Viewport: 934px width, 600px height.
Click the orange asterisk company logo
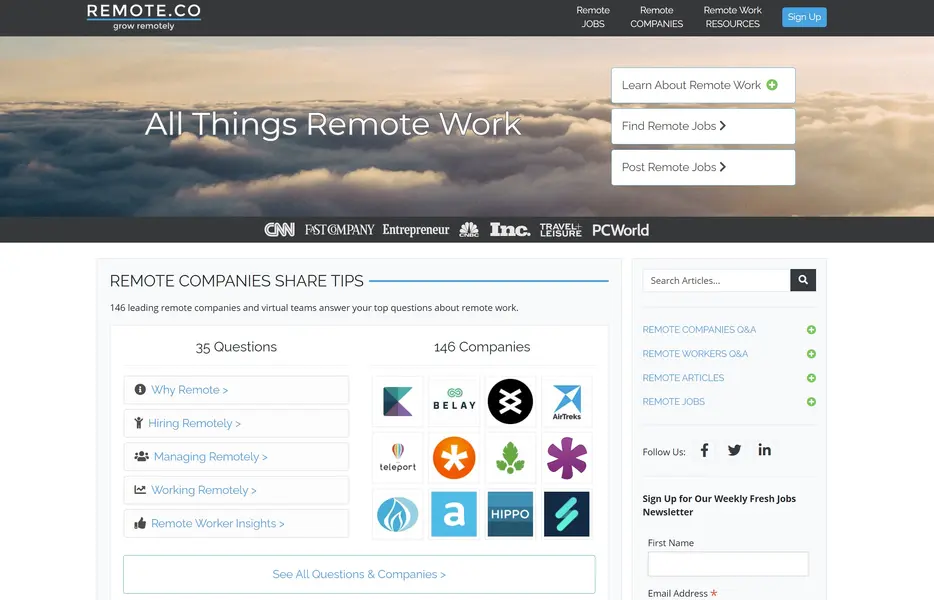454,458
